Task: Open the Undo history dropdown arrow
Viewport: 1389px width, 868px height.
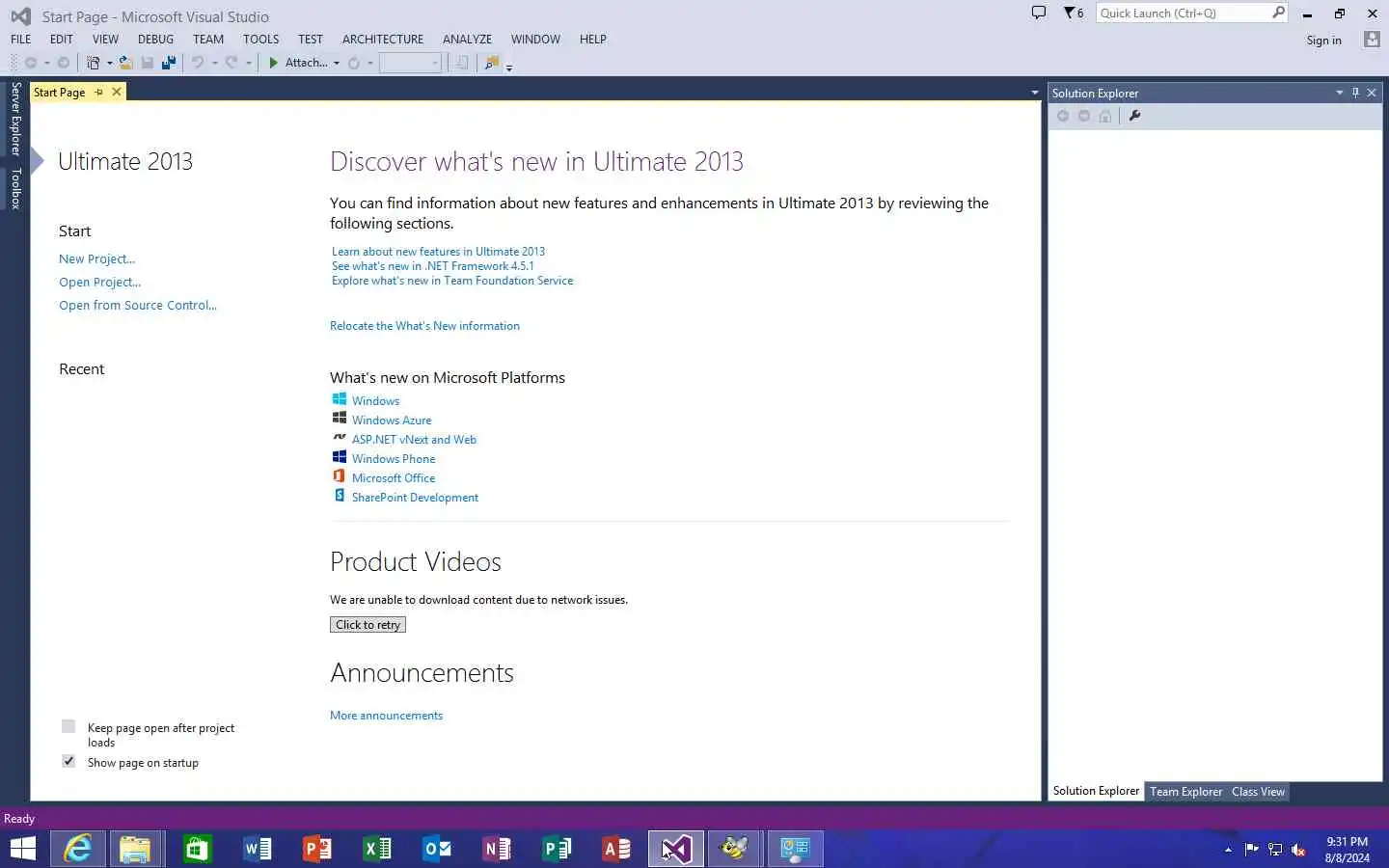Action: pos(214,64)
